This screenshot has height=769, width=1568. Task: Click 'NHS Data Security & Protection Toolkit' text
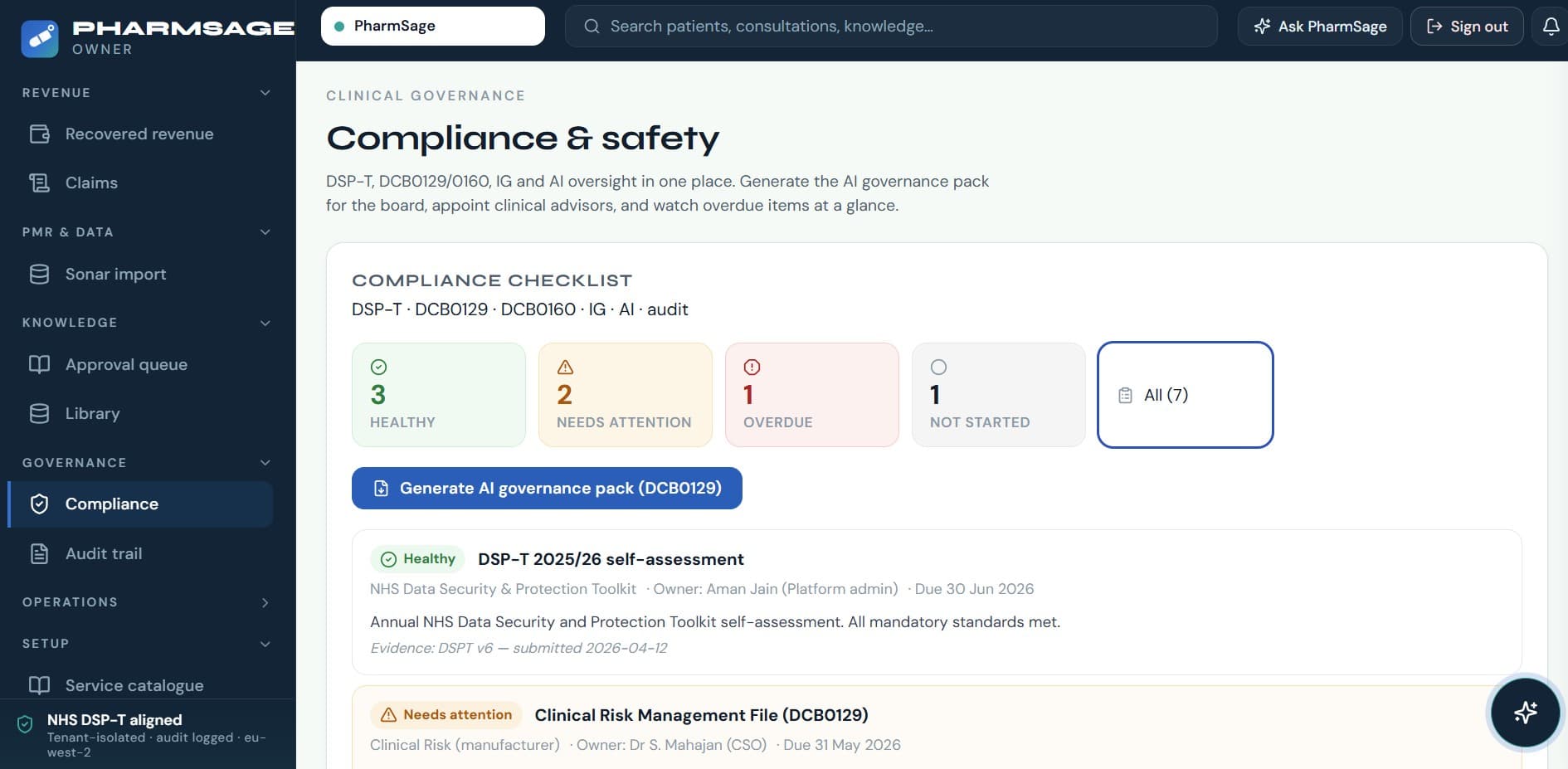[503, 589]
